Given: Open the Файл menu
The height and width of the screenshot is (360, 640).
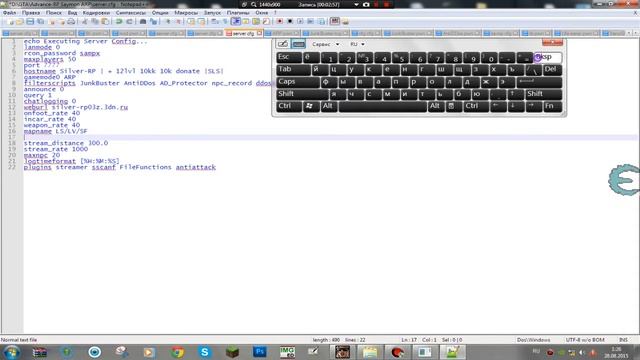Looking at the screenshot, I should tap(9, 13).
